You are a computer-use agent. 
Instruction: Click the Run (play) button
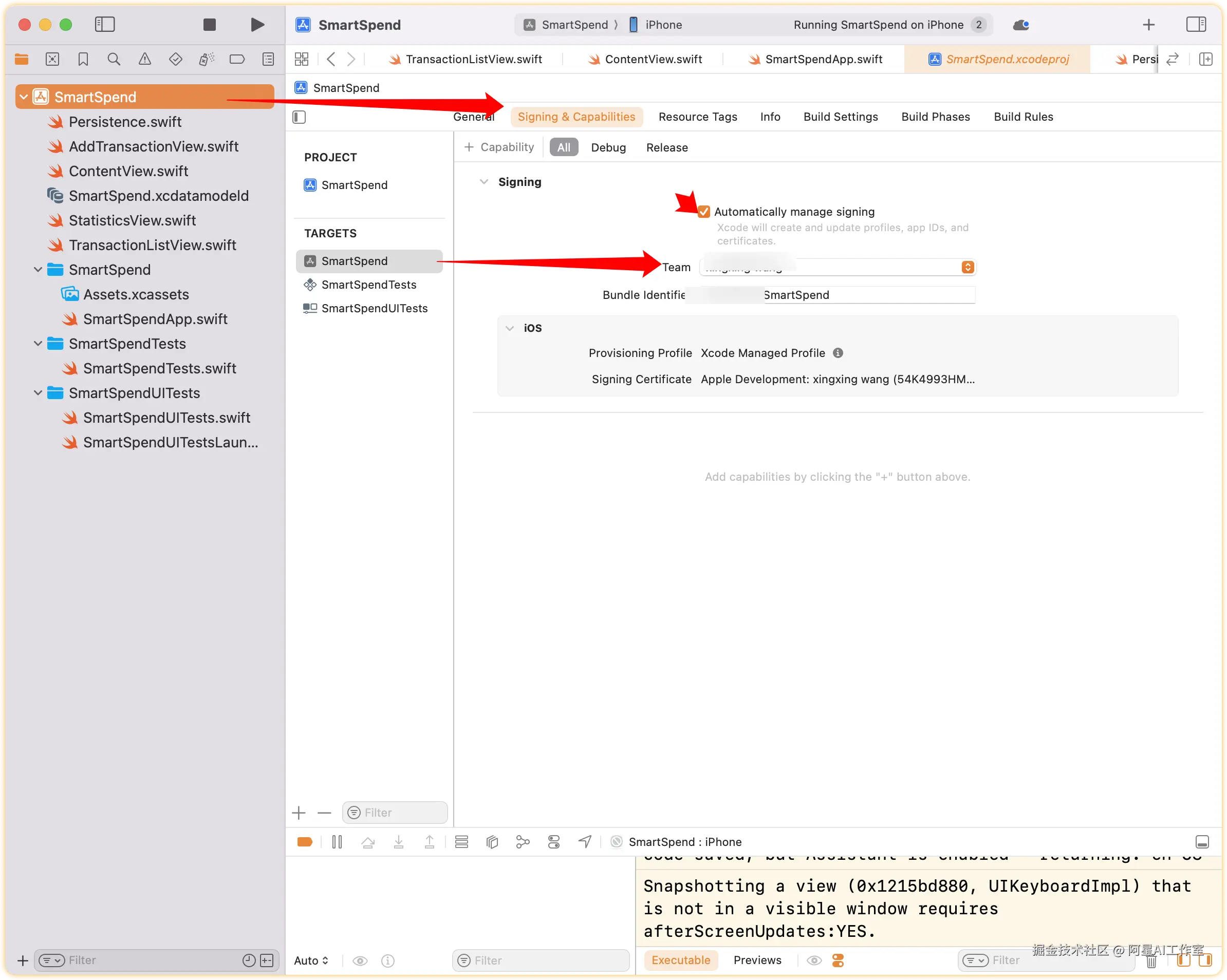[x=257, y=25]
